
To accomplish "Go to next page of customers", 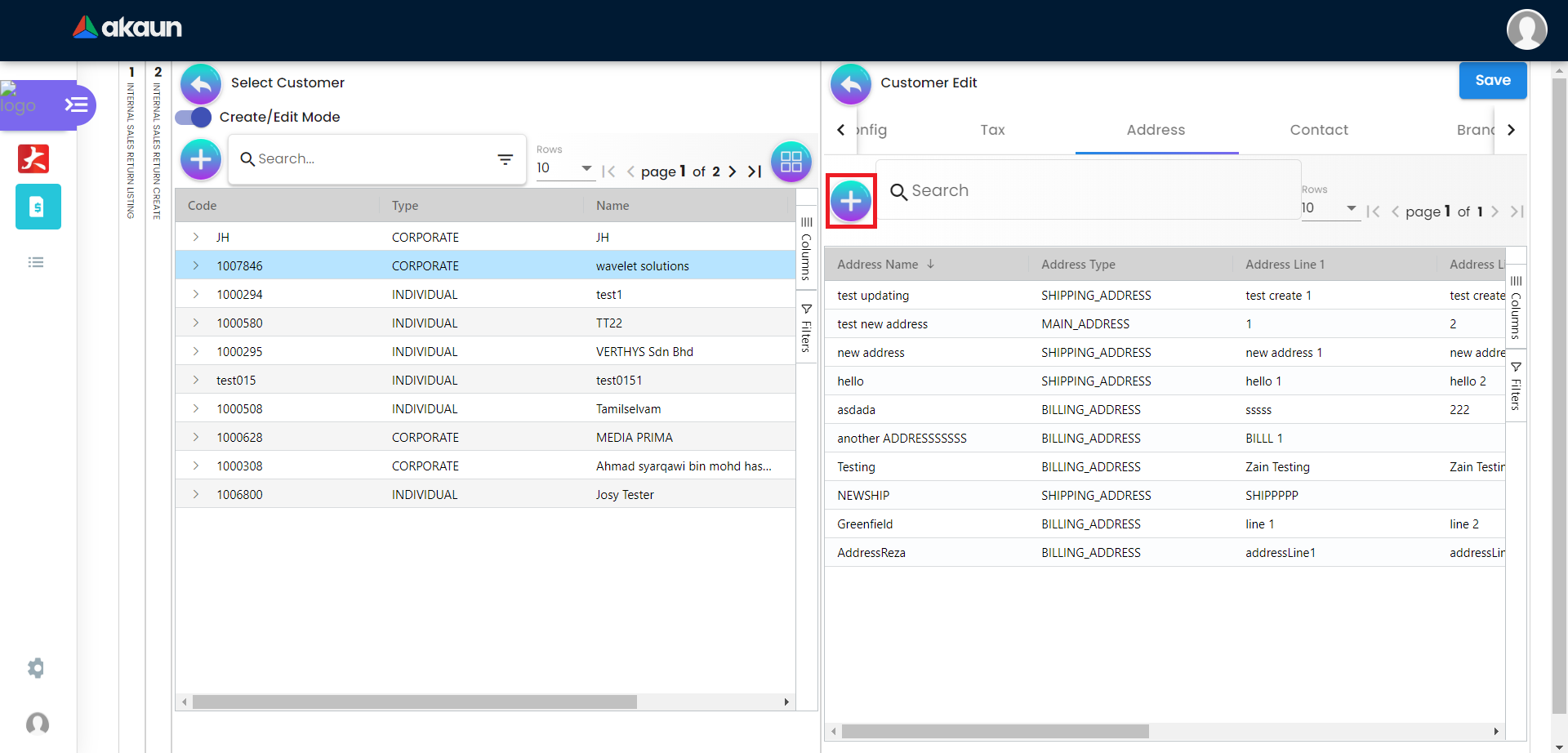I will tap(733, 172).
